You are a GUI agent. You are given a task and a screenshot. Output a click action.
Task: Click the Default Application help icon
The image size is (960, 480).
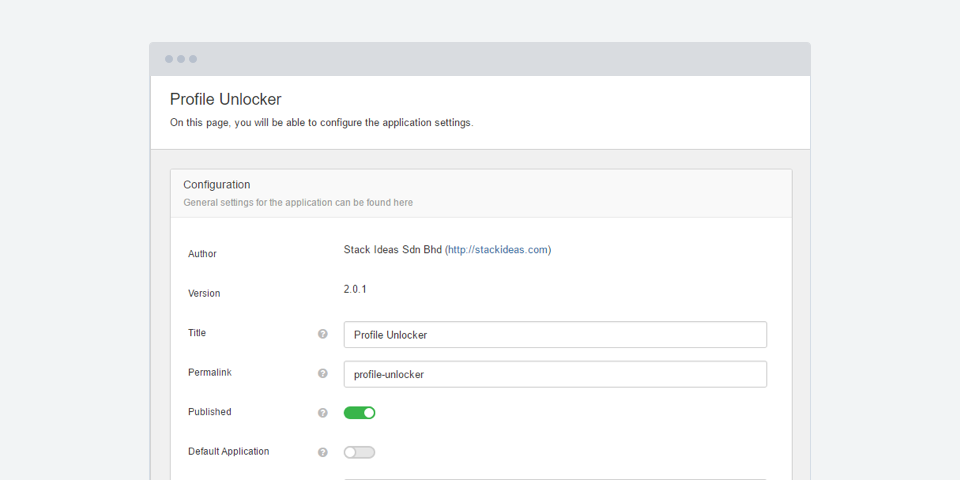tap(323, 452)
